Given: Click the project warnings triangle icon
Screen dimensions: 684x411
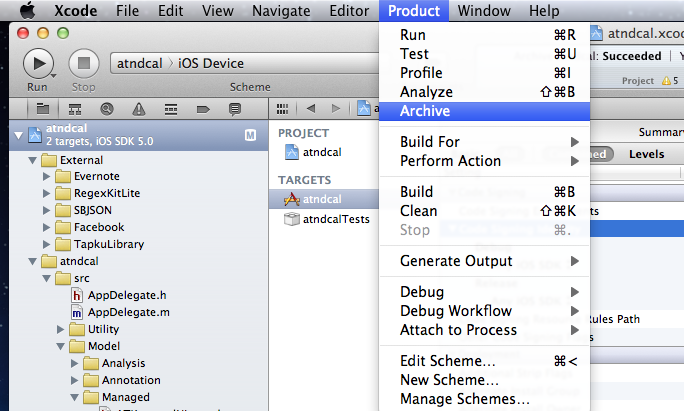Looking at the screenshot, I should pyautogui.click(x=666, y=81).
